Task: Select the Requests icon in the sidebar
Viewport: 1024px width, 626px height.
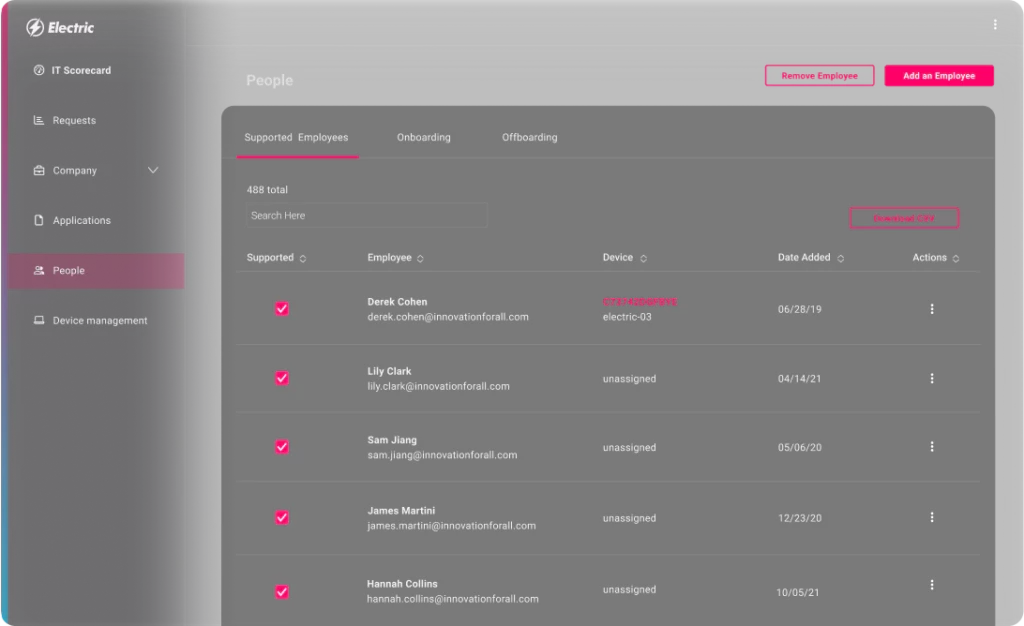Action: point(39,120)
